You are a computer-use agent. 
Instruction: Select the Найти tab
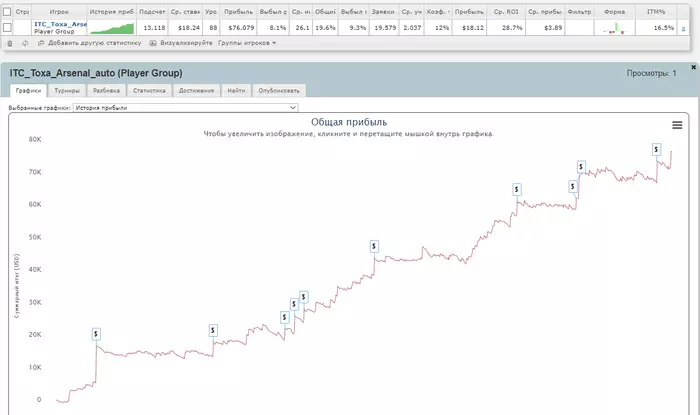pos(236,91)
